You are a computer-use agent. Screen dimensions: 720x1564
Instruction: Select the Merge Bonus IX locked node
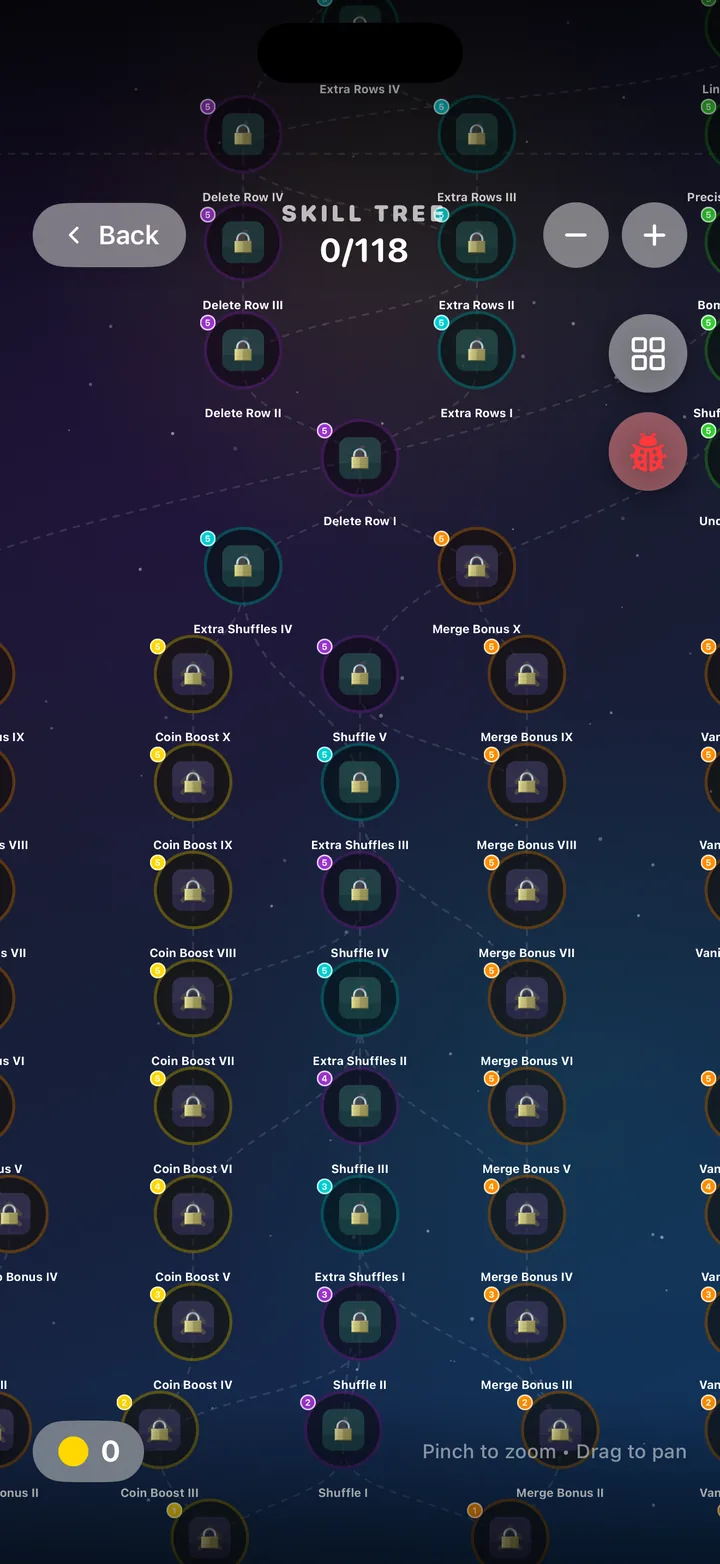click(527, 674)
